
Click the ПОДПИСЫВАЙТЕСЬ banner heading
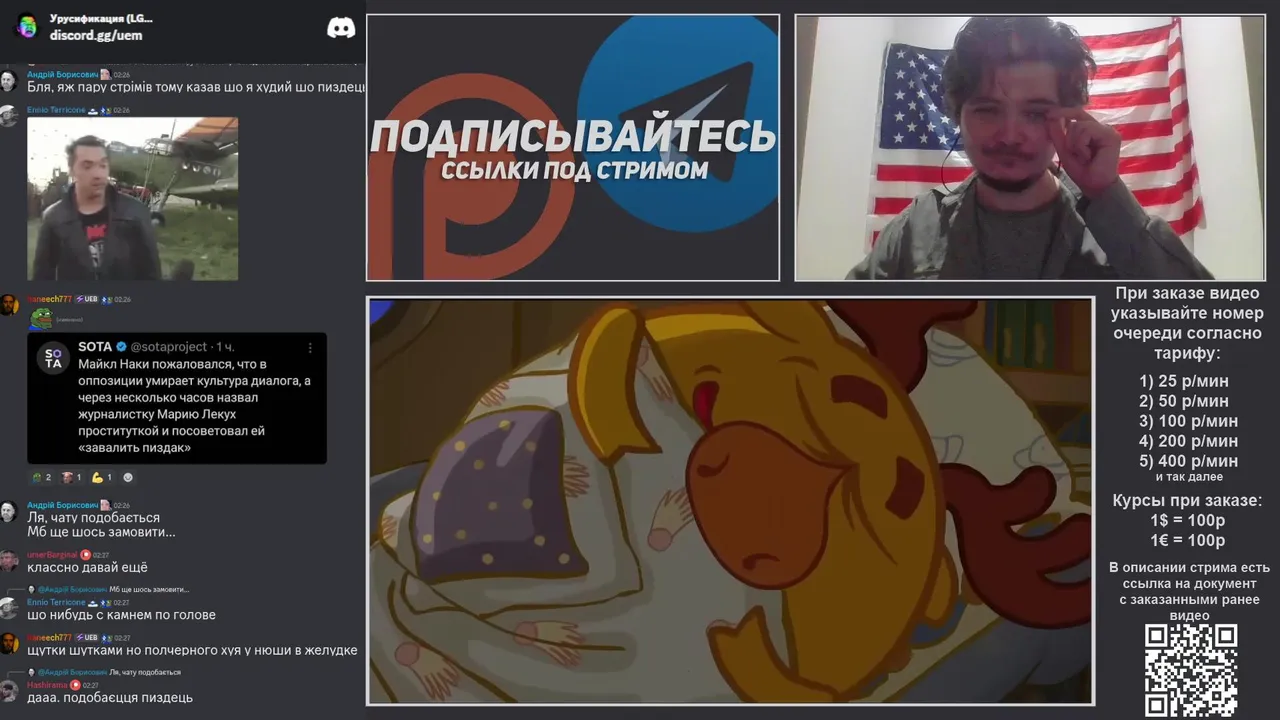573,137
